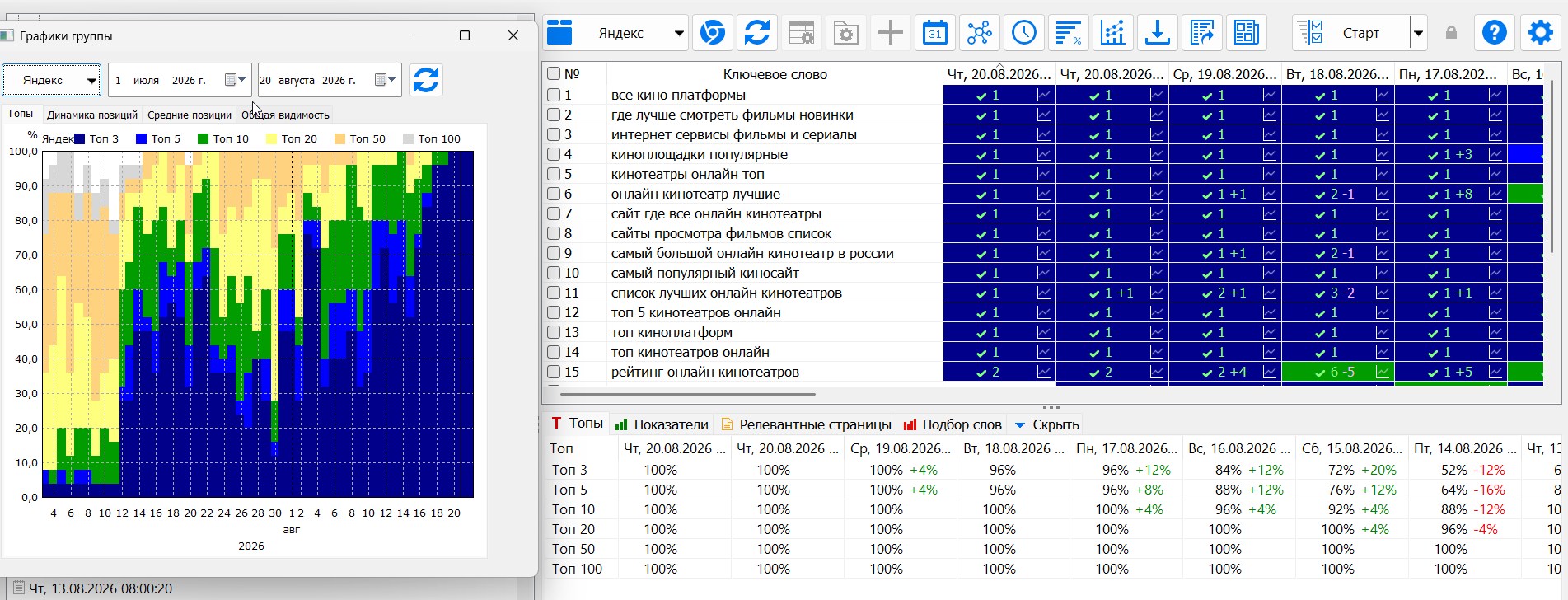Click the document icon beside the timestamp 13.08.2026 08:00:20
The image size is (1568, 600).
click(19, 588)
